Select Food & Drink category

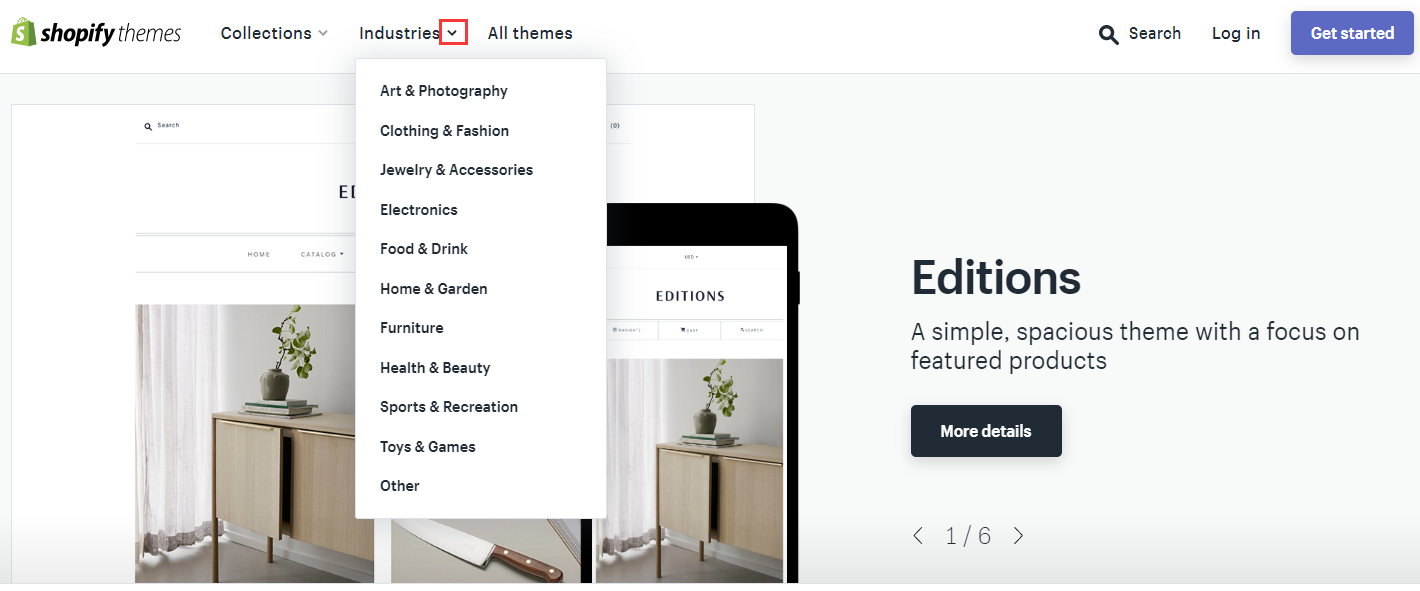pyautogui.click(x=424, y=249)
